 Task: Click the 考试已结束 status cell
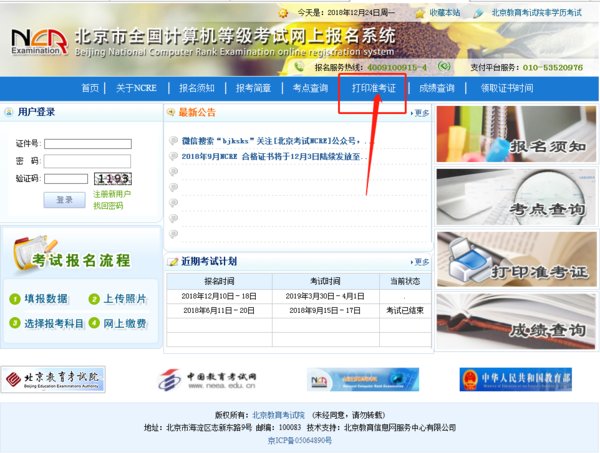[x=405, y=310]
